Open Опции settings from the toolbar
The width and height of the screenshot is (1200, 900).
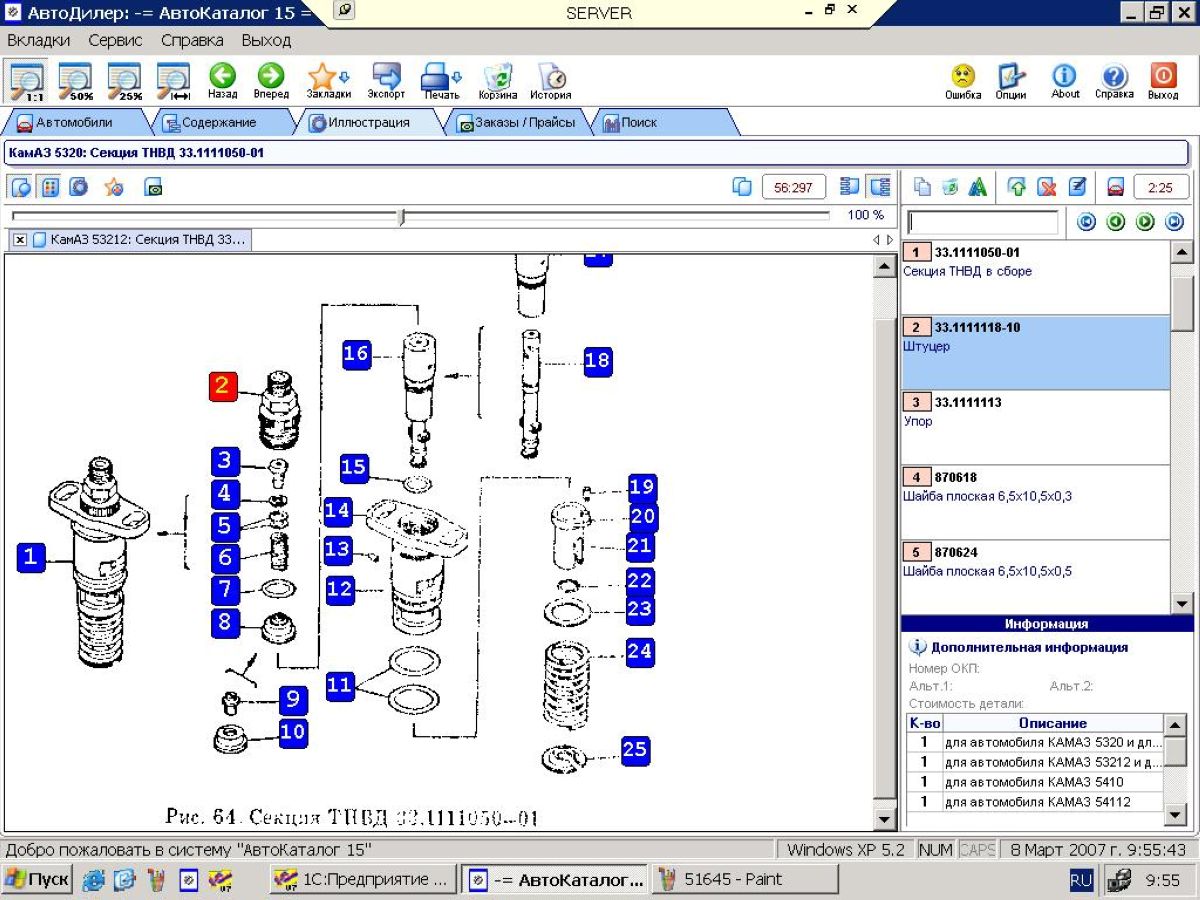[1011, 81]
